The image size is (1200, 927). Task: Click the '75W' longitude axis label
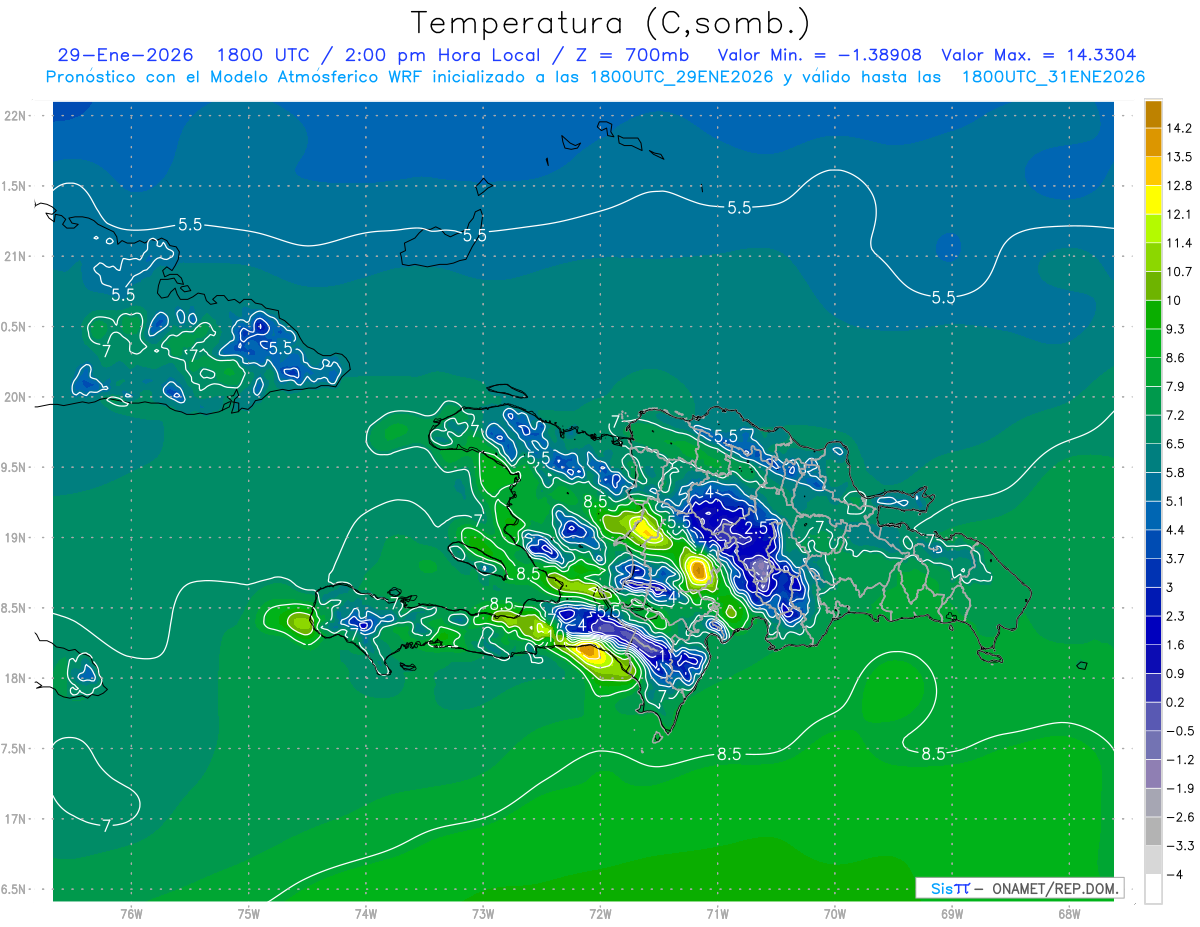click(x=249, y=914)
